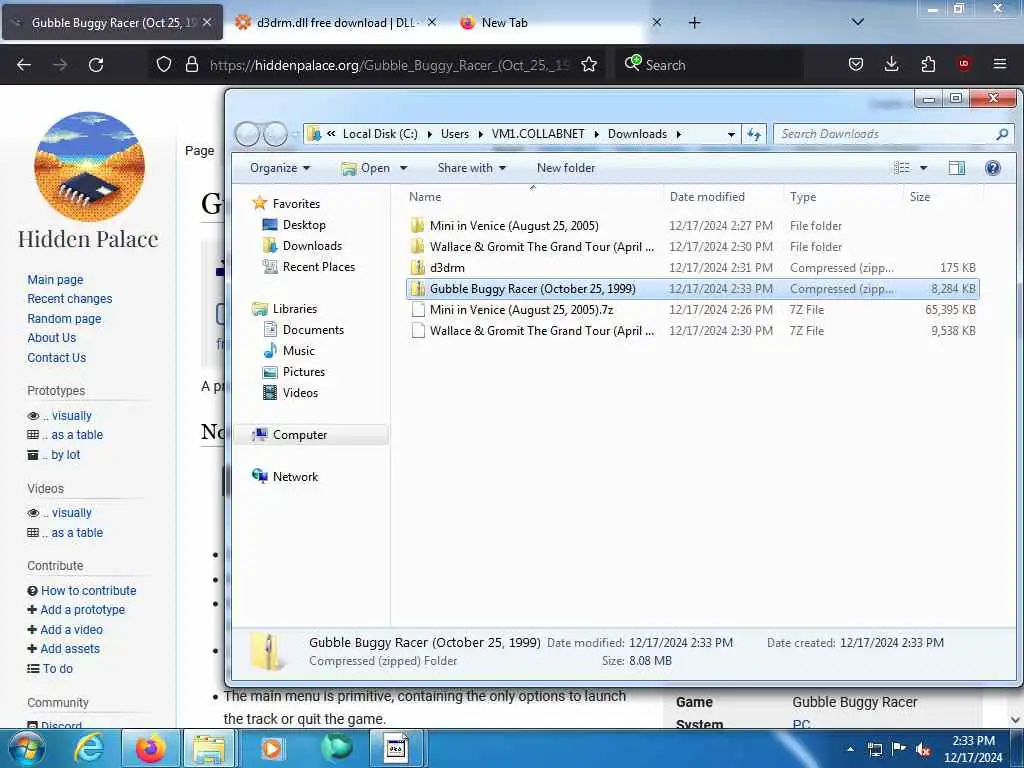Expand view options dropdown arrow
This screenshot has height=768, width=1024.
[x=923, y=168]
